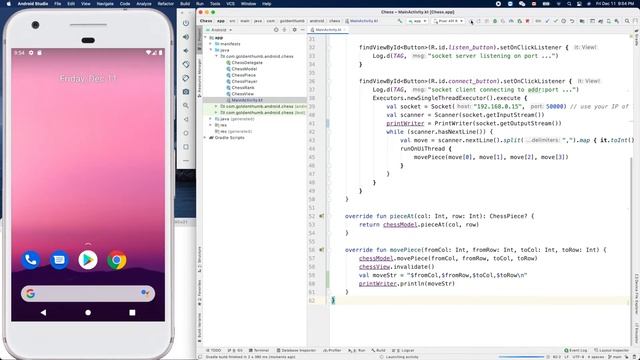Click emulator Volume Down button
The height and width of the screenshot is (360, 640).
[x=186, y=51]
